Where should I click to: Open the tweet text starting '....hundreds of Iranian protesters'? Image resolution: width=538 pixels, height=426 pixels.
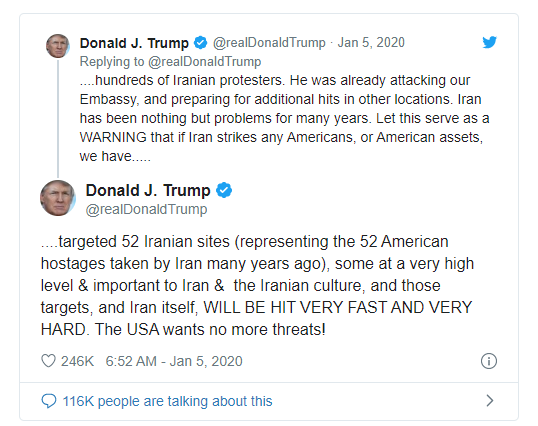click(x=284, y=118)
